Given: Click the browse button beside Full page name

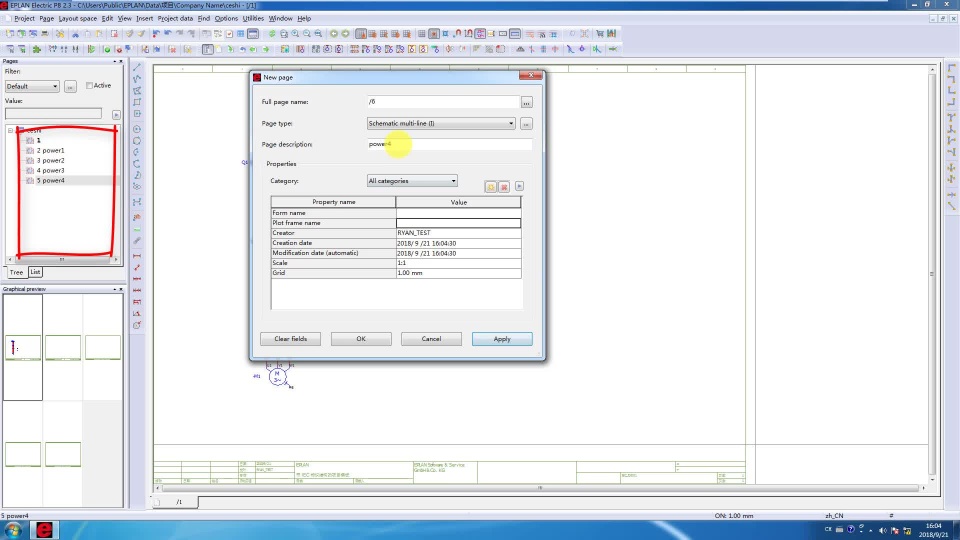Looking at the screenshot, I should [527, 102].
